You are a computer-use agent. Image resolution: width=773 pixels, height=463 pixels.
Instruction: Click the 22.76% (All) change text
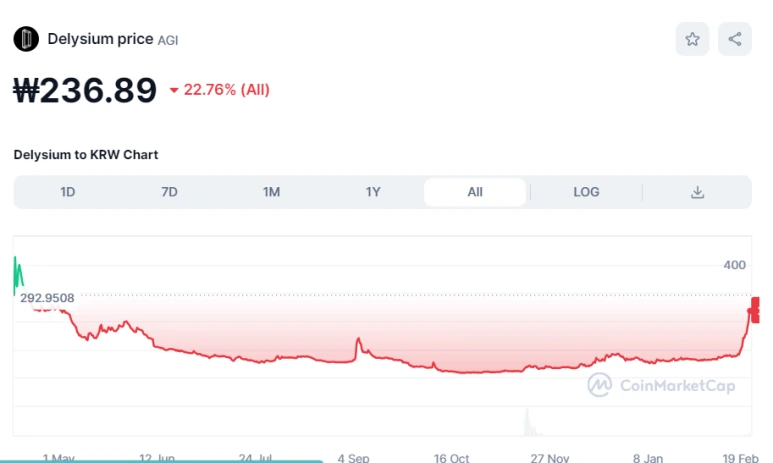(227, 90)
